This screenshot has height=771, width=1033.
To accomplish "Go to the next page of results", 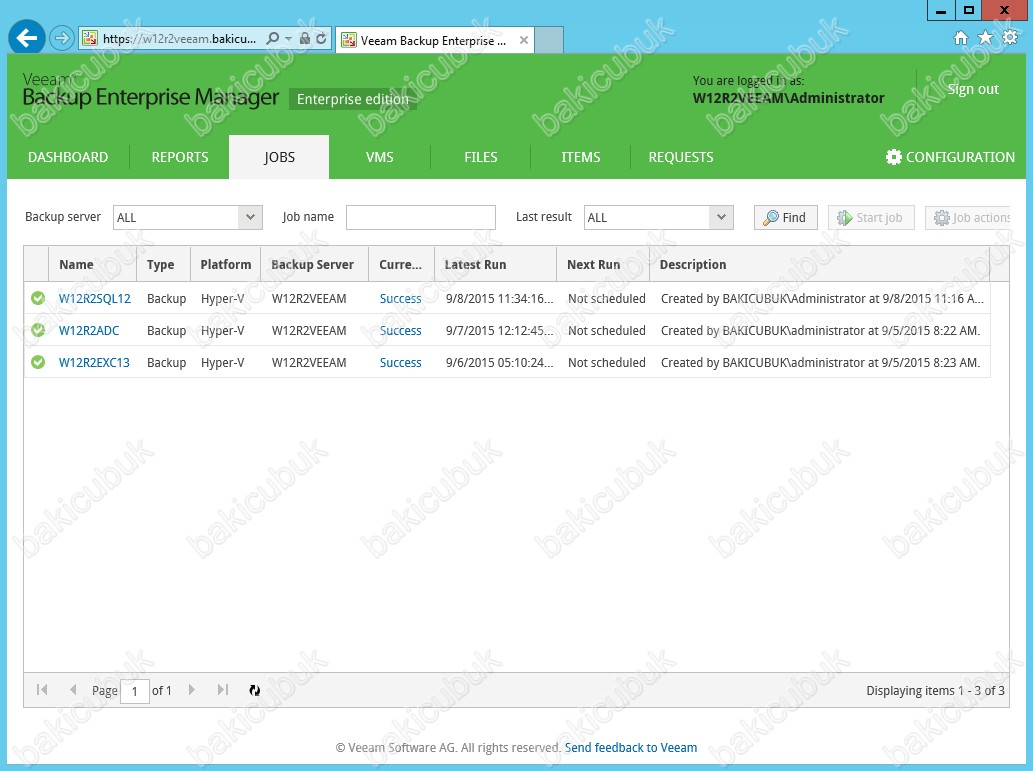I will (x=192, y=690).
